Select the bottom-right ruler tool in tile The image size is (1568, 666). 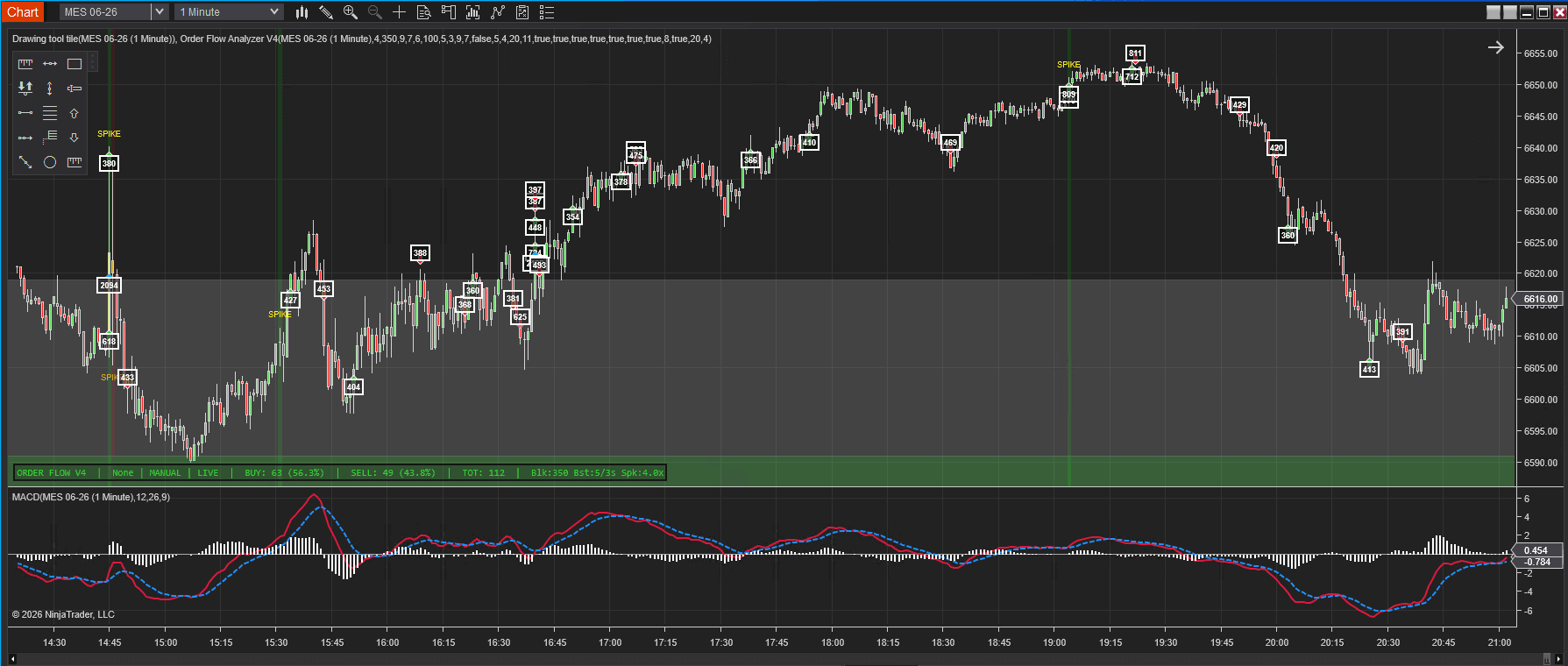point(74,162)
